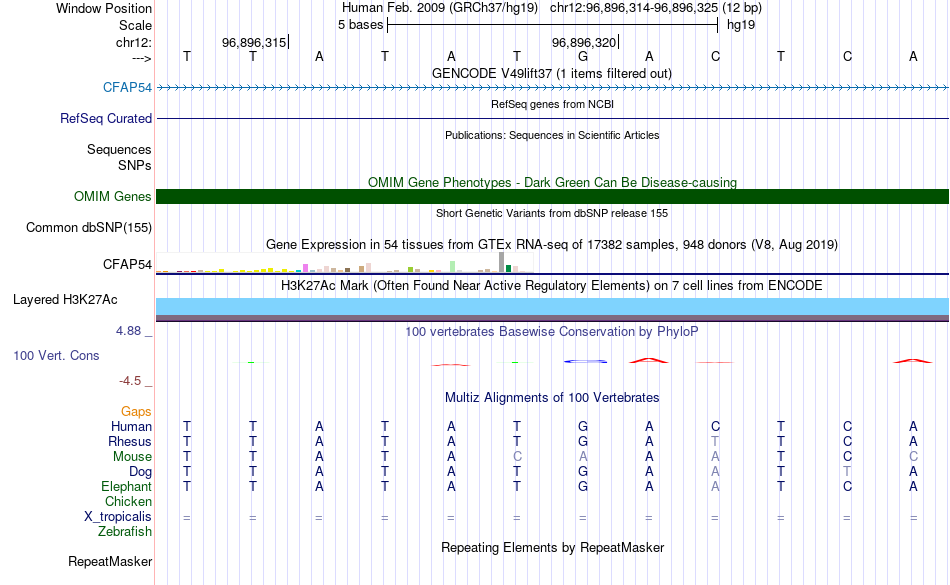This screenshot has width=950, height=585.
Task: Click the light blue H3K27Ac signal band
Action: [x=553, y=306]
